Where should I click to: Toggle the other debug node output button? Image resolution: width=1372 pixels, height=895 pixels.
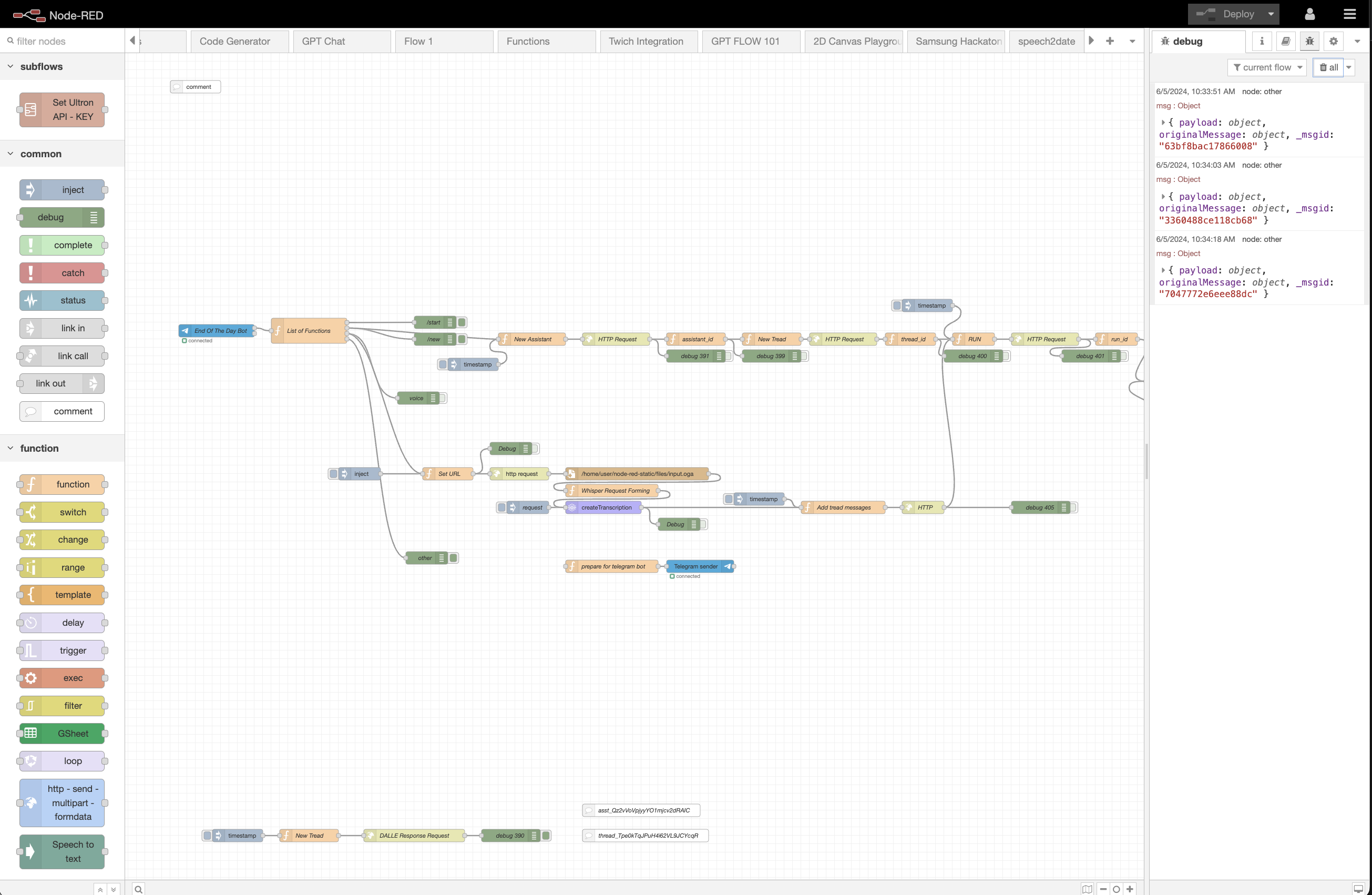point(454,557)
